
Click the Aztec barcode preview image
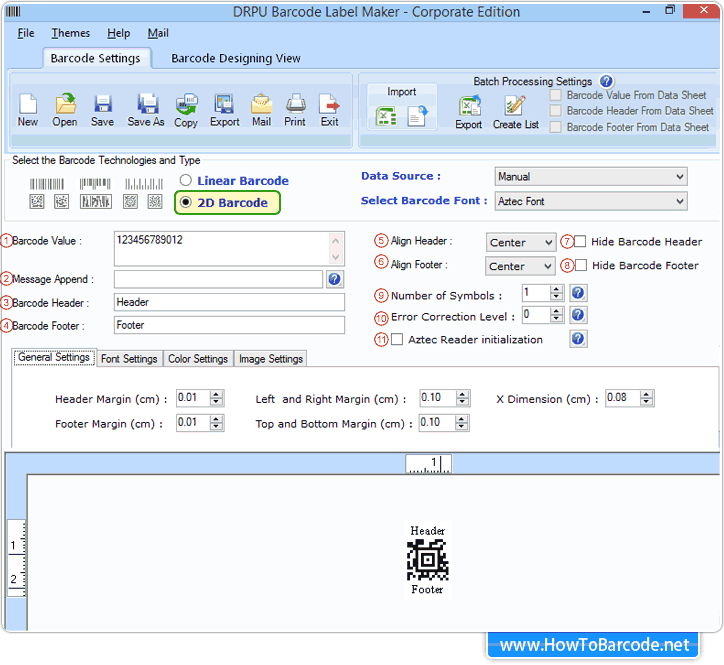pyautogui.click(x=428, y=560)
